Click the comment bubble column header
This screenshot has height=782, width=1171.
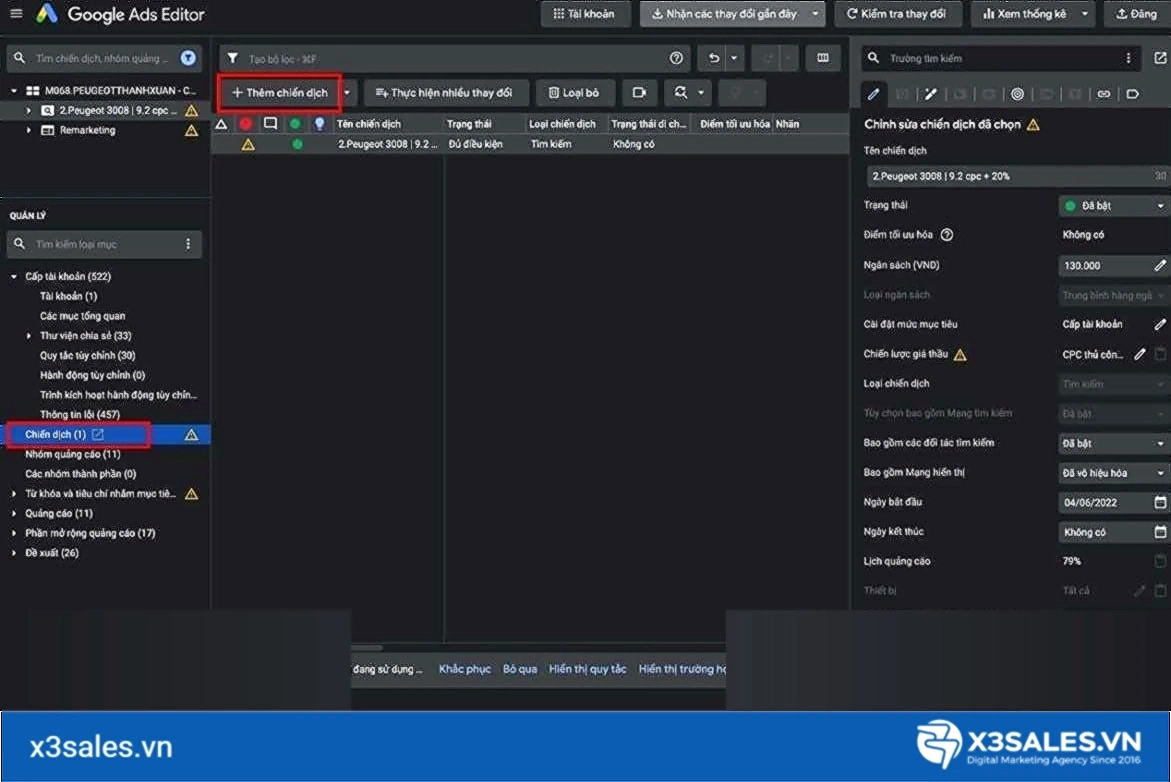(x=270, y=124)
